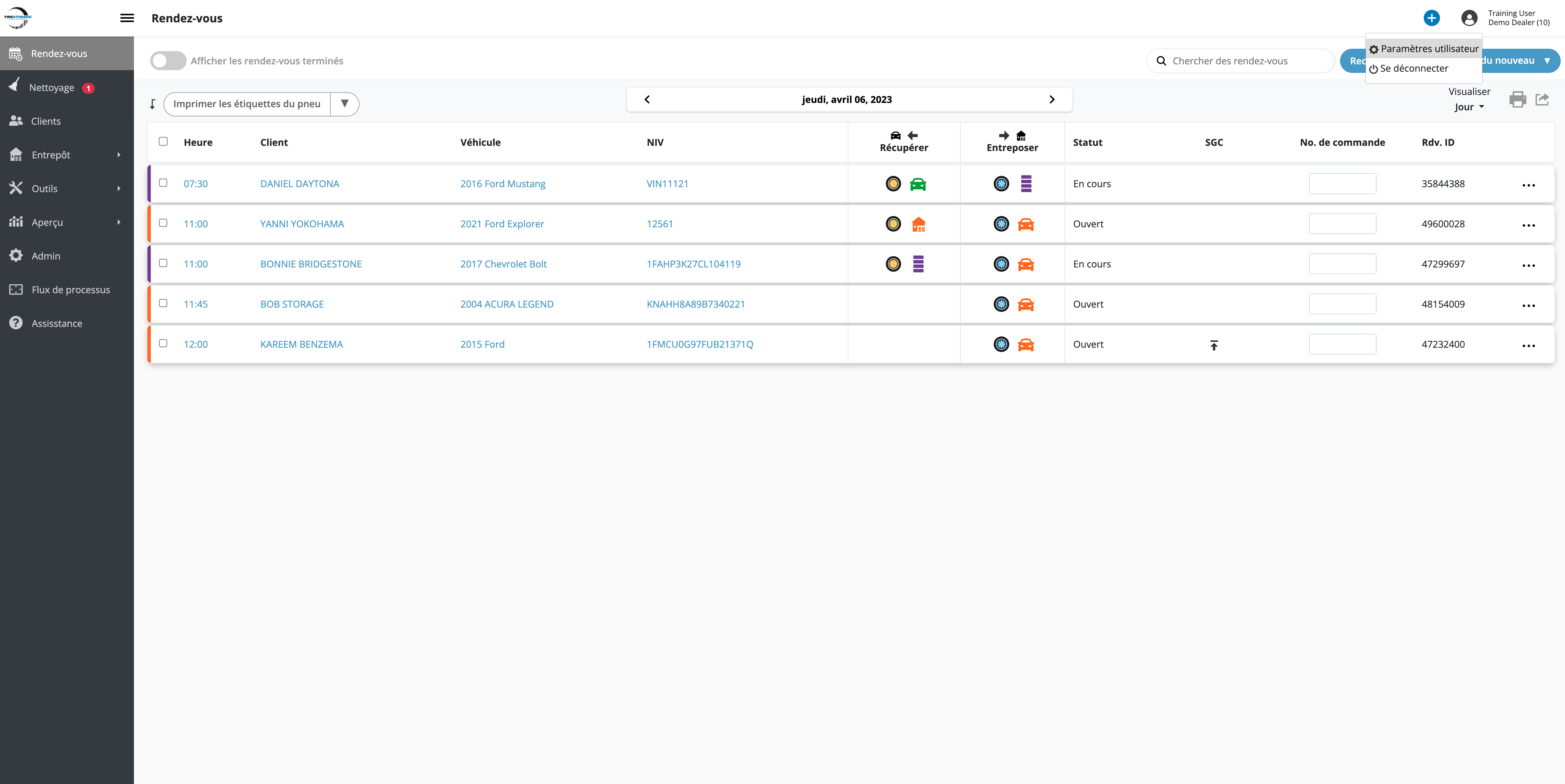Go to next day arrow
Screen dimensions: 1565x784
click(1052, 100)
